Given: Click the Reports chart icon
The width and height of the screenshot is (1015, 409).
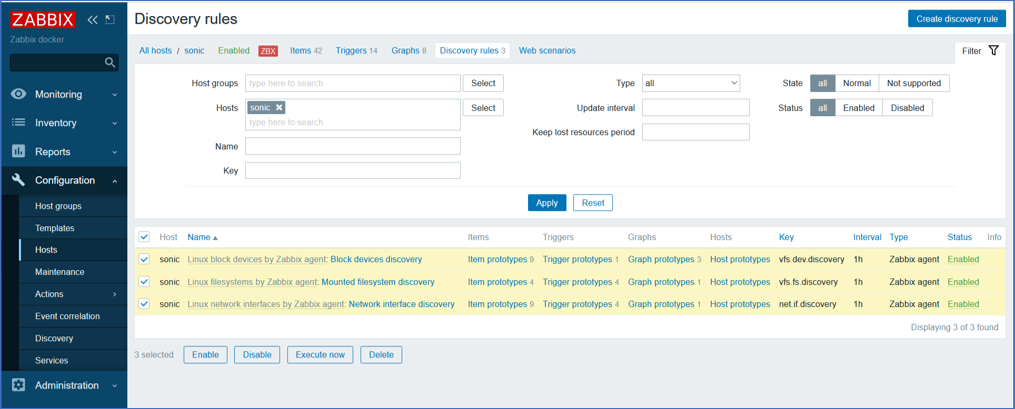Looking at the screenshot, I should coord(19,151).
